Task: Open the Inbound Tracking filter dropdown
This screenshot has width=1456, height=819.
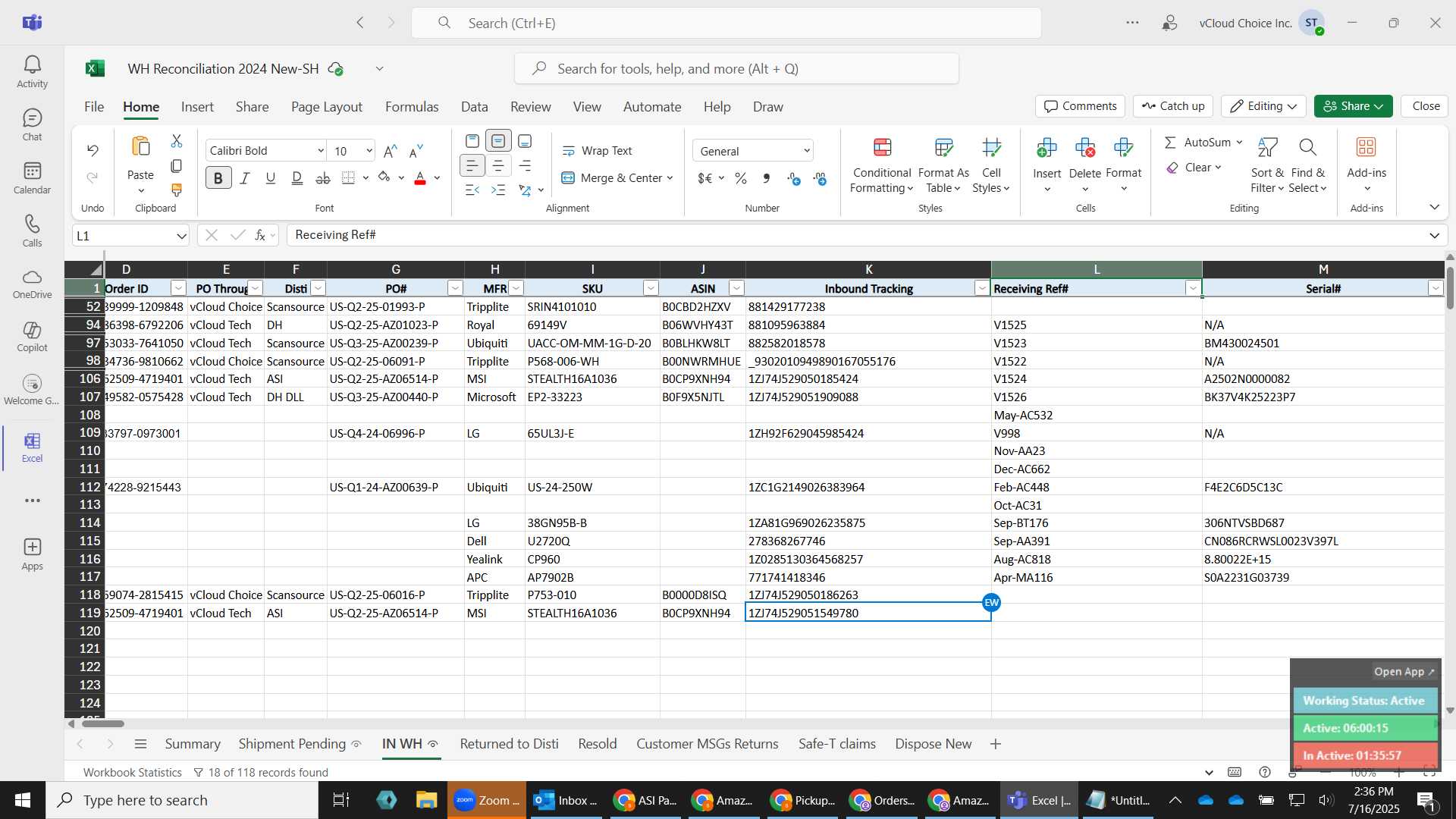Action: (x=982, y=288)
